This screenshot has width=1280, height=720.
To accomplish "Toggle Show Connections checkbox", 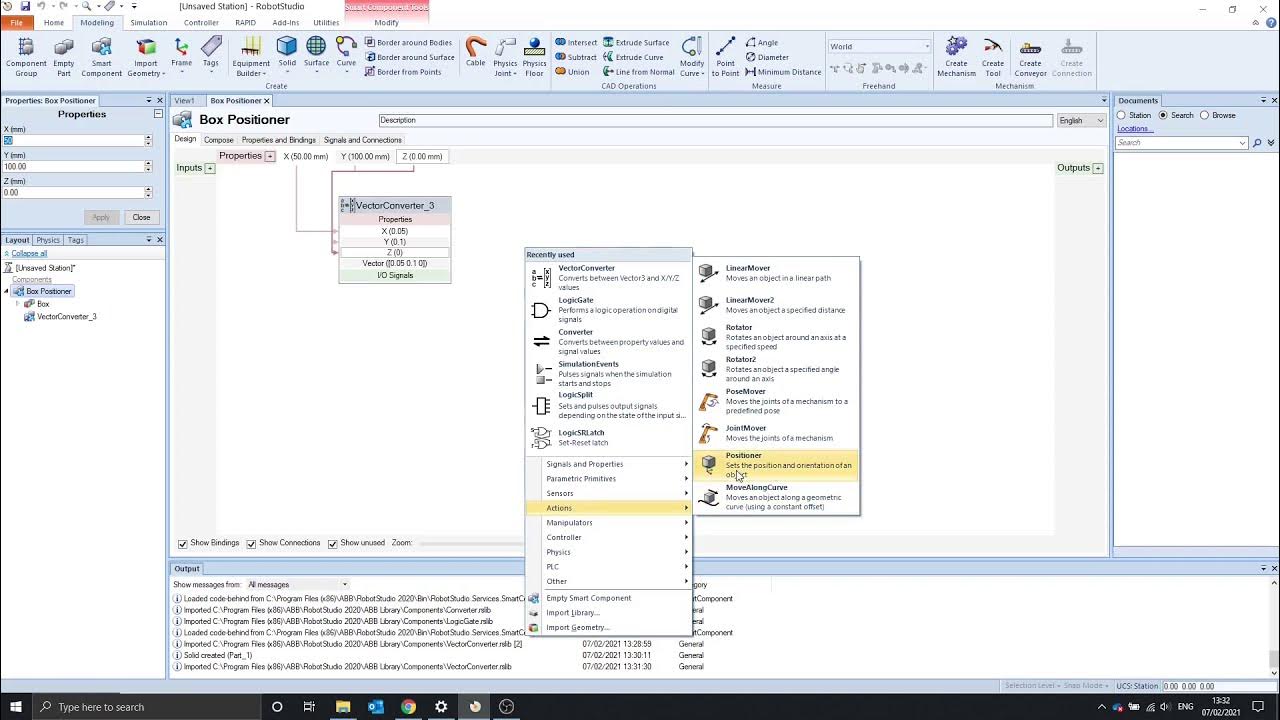I will [251, 543].
